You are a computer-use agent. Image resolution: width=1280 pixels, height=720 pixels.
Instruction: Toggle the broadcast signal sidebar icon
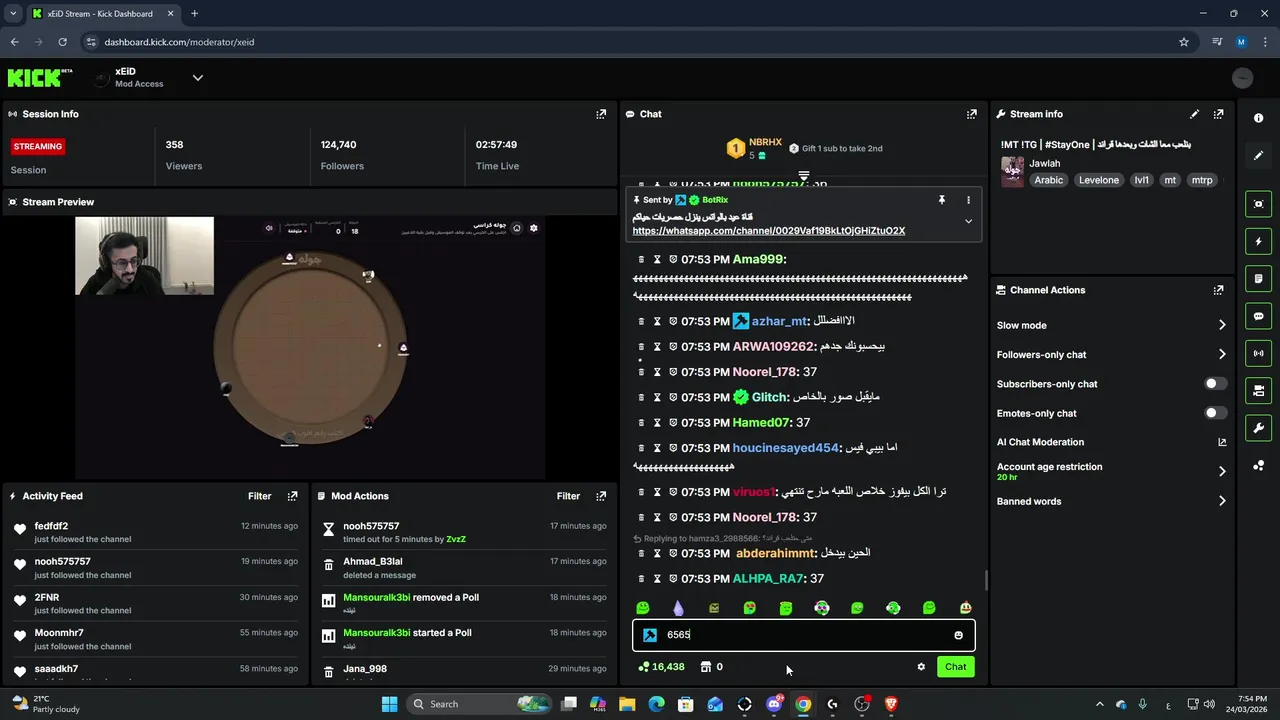(1258, 353)
